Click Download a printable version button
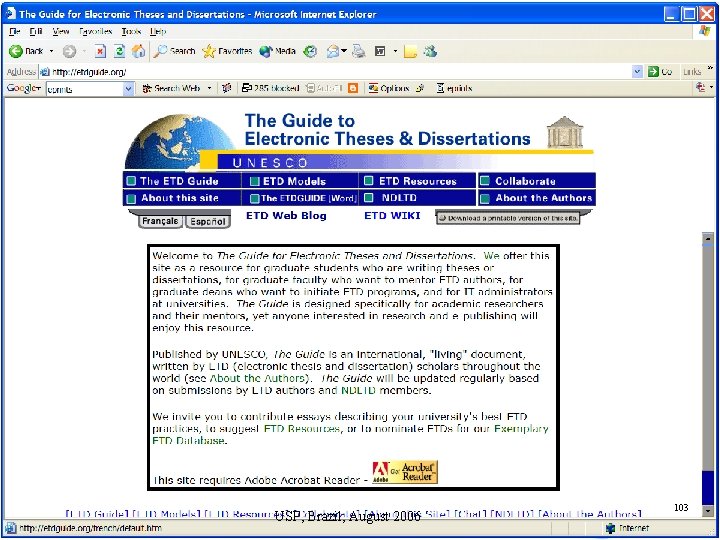This screenshot has width=720, height=540. [508, 218]
